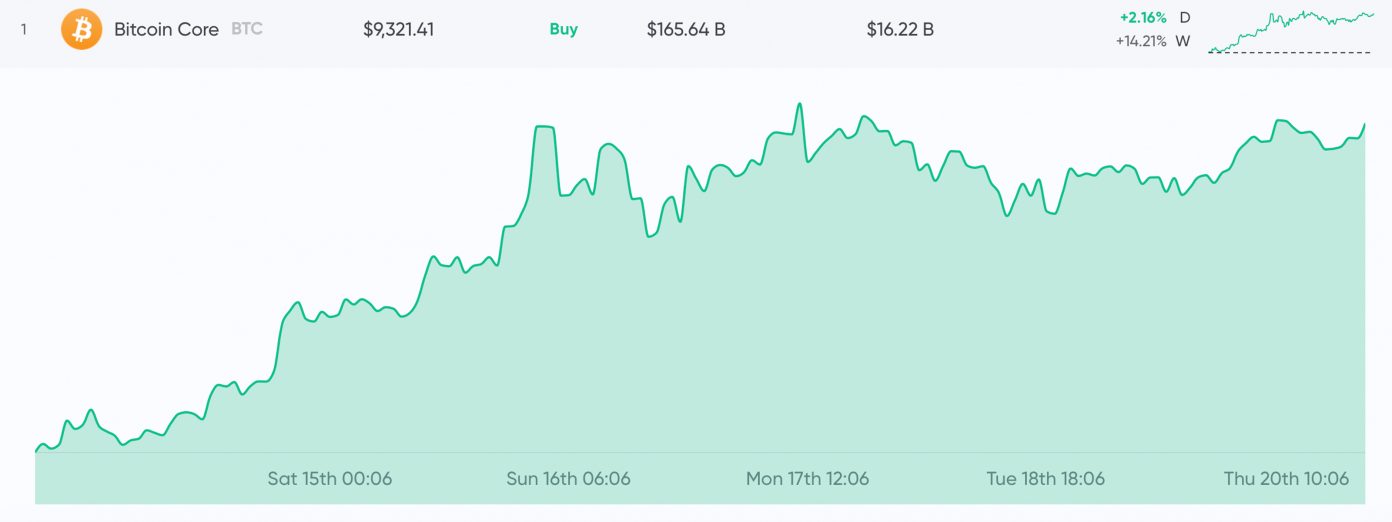Click the orange Bitcoin logo icon

(x=81, y=30)
